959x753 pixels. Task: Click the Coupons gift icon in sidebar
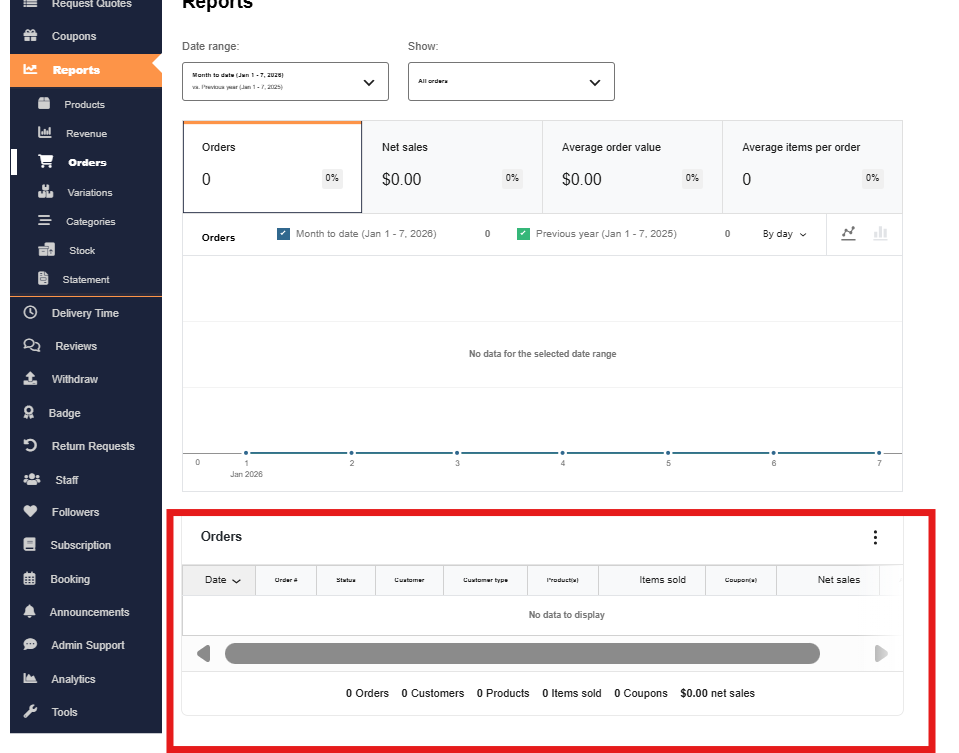pos(30,37)
